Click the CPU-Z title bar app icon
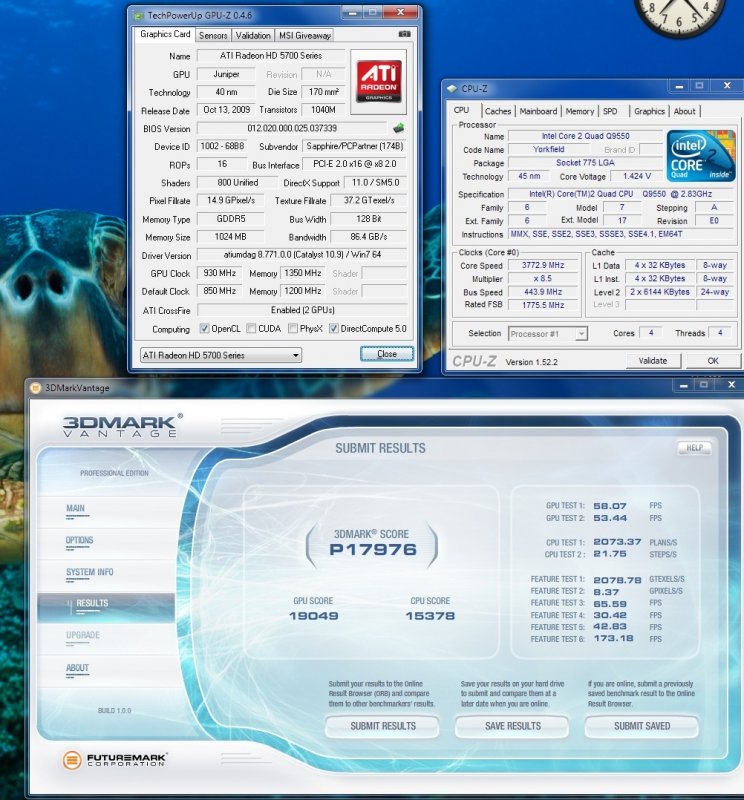The width and height of the screenshot is (744, 800). (452, 89)
